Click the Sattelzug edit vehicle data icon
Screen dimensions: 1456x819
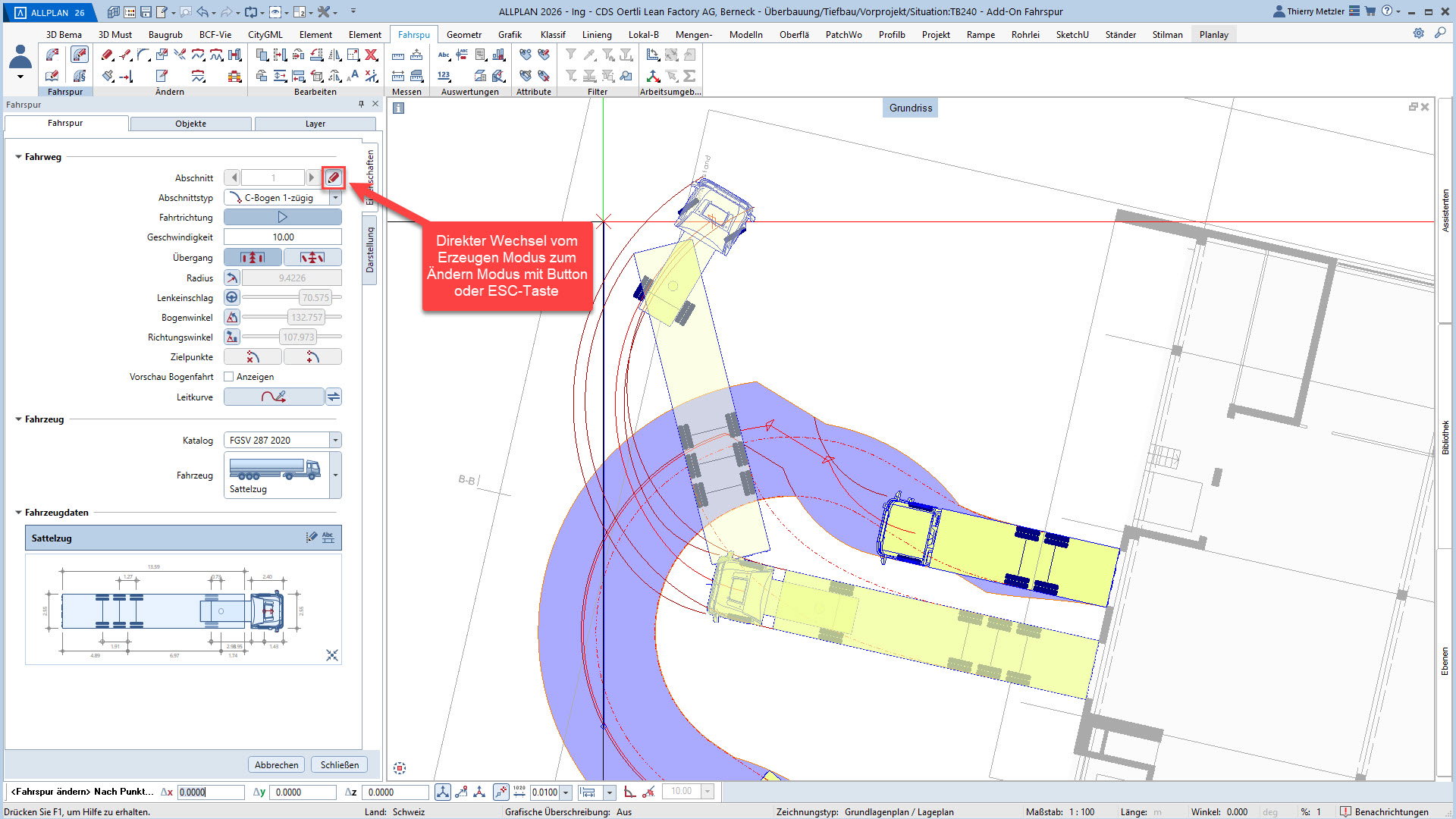tap(311, 538)
